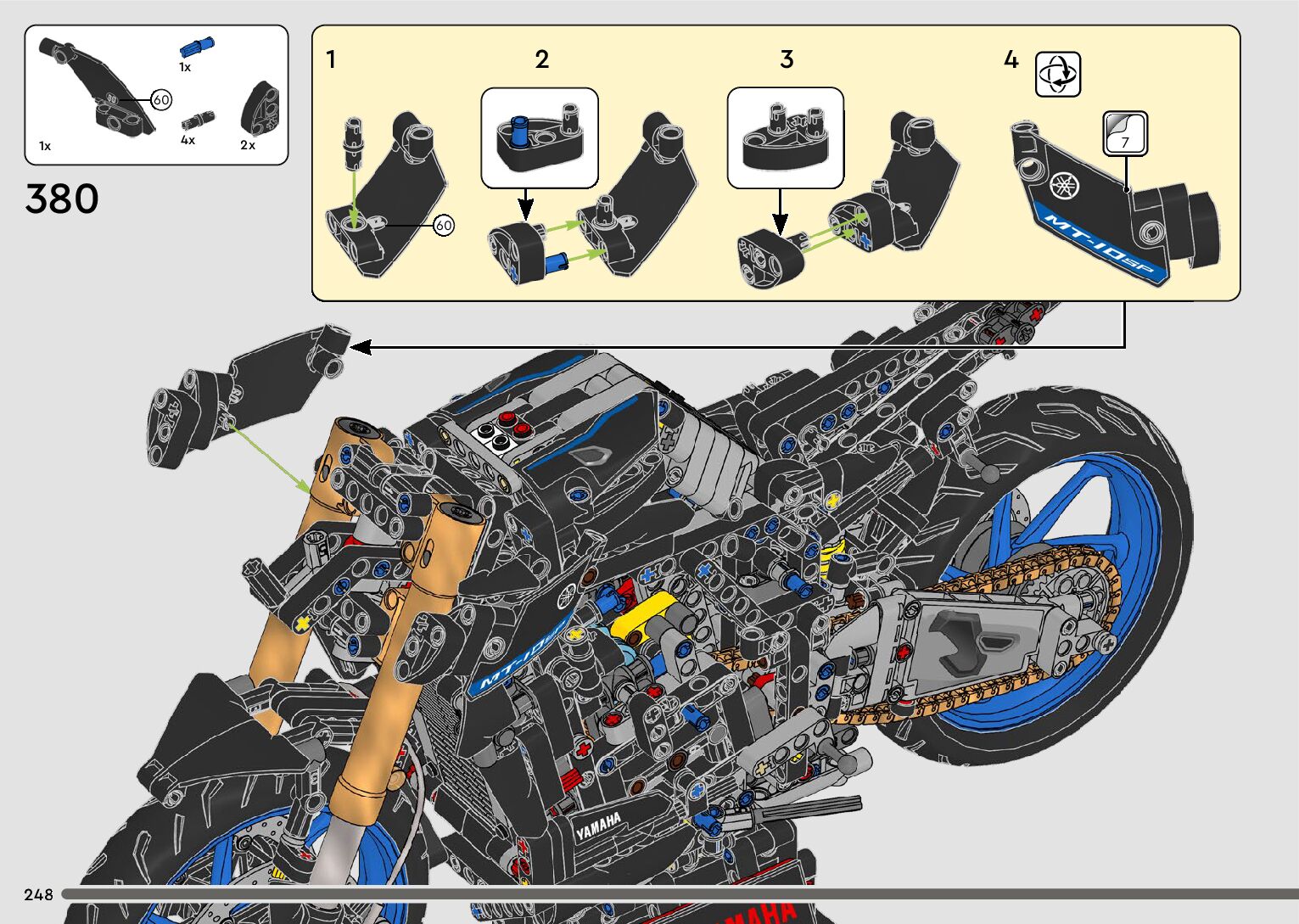Click the sub-step number 4 label

point(1011,59)
